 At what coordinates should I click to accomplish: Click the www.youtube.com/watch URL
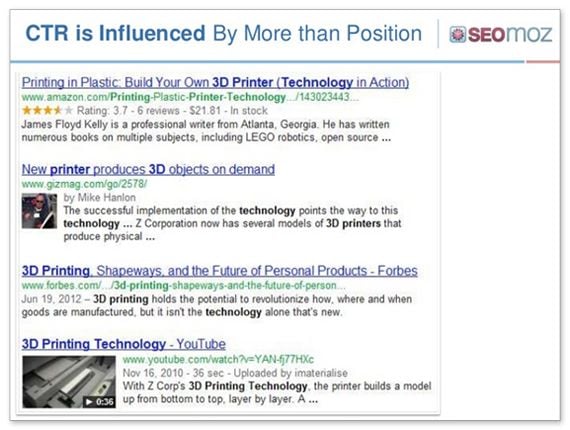pos(218,359)
